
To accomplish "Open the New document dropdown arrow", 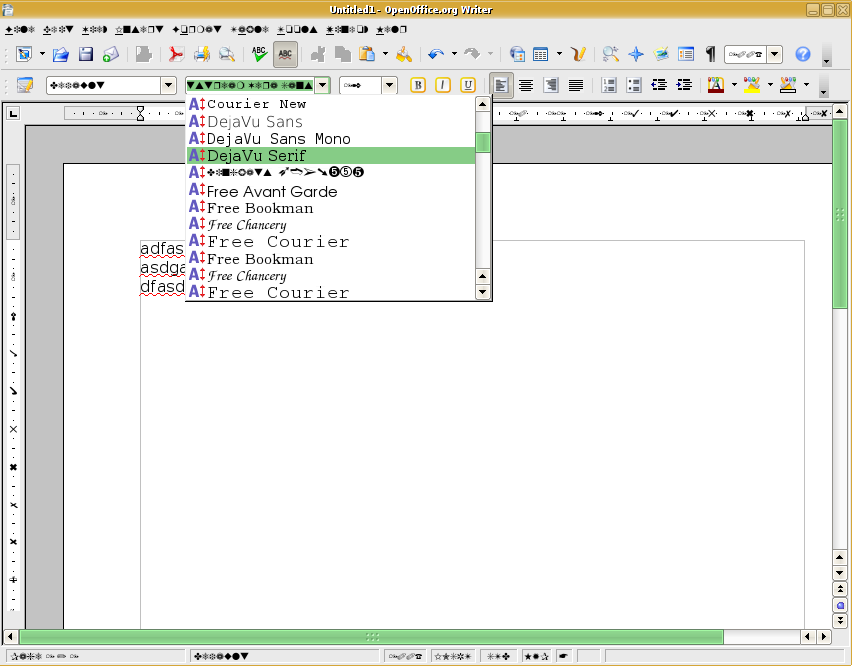I will [42, 54].
